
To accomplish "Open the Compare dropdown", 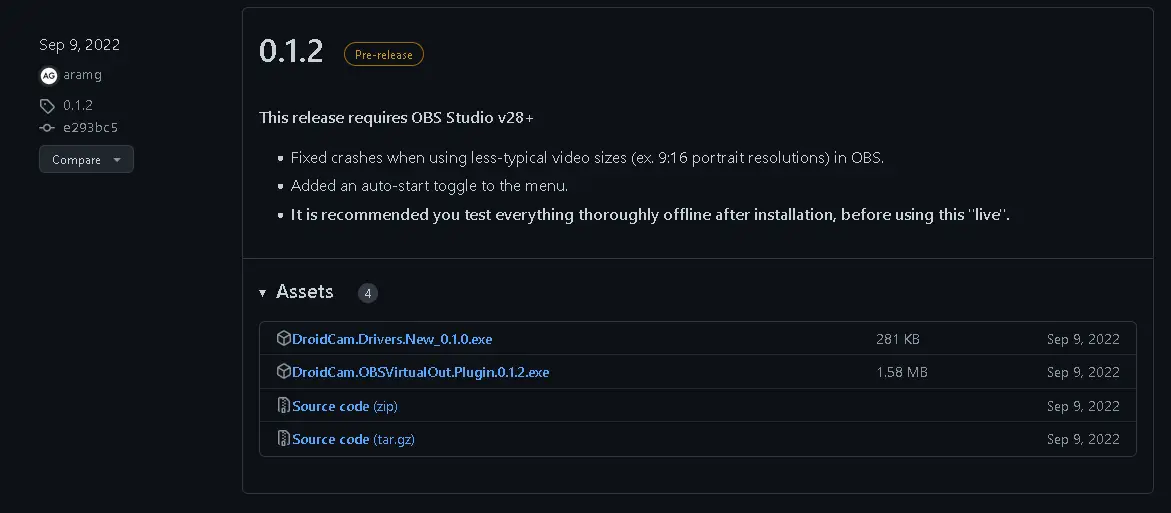I will click(x=85, y=160).
